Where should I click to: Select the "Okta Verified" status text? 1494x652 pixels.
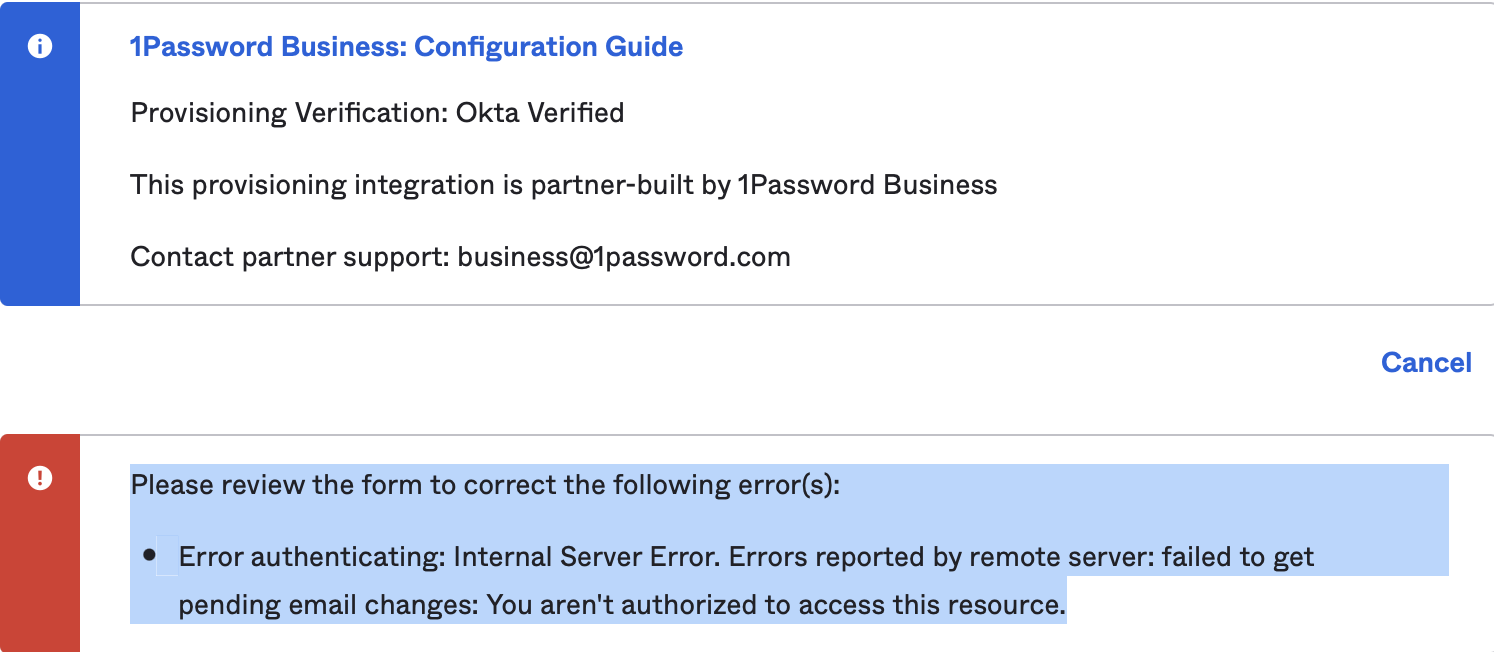pos(540,112)
